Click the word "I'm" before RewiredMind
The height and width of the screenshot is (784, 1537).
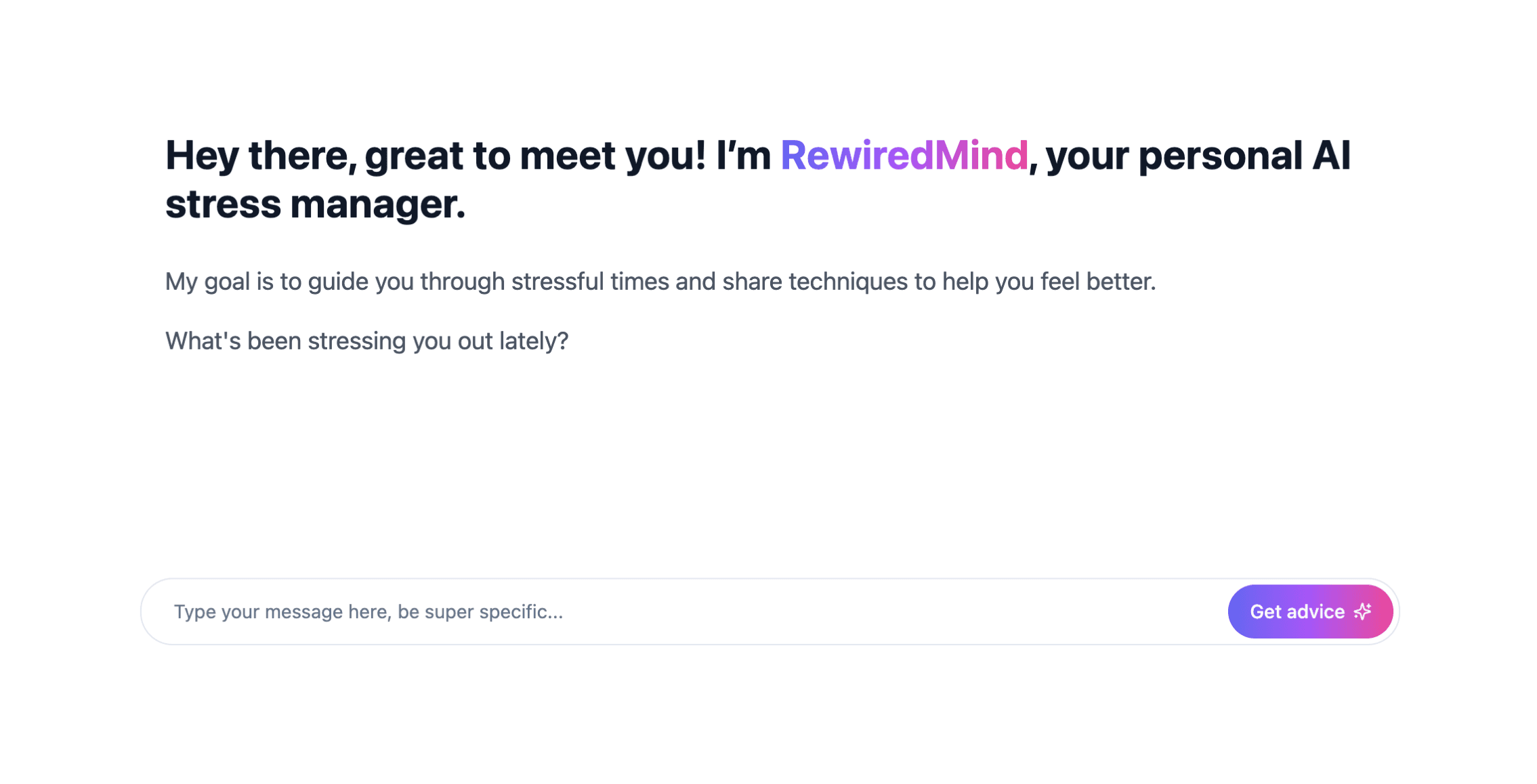(x=743, y=155)
